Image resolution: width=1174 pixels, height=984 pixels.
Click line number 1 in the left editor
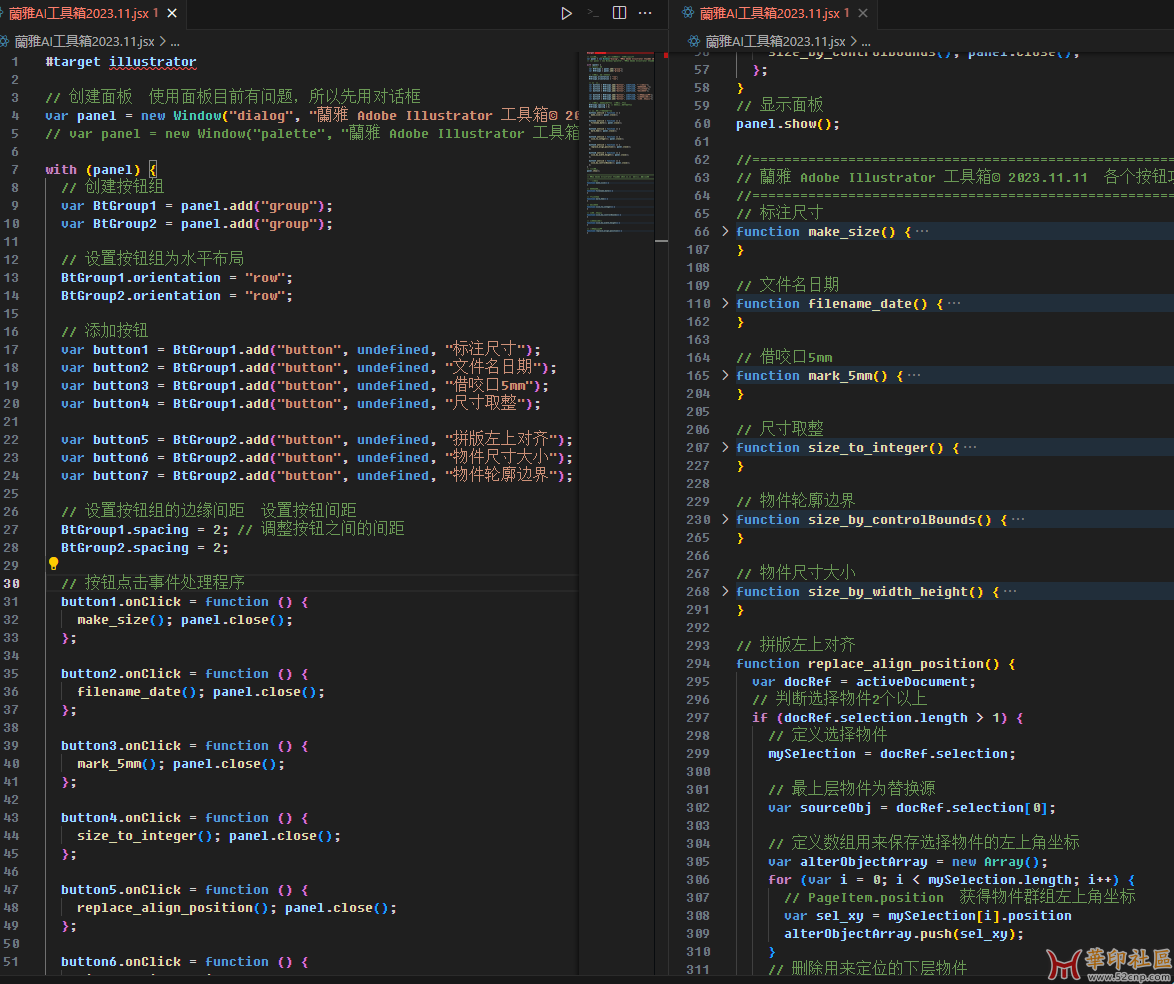[15, 61]
